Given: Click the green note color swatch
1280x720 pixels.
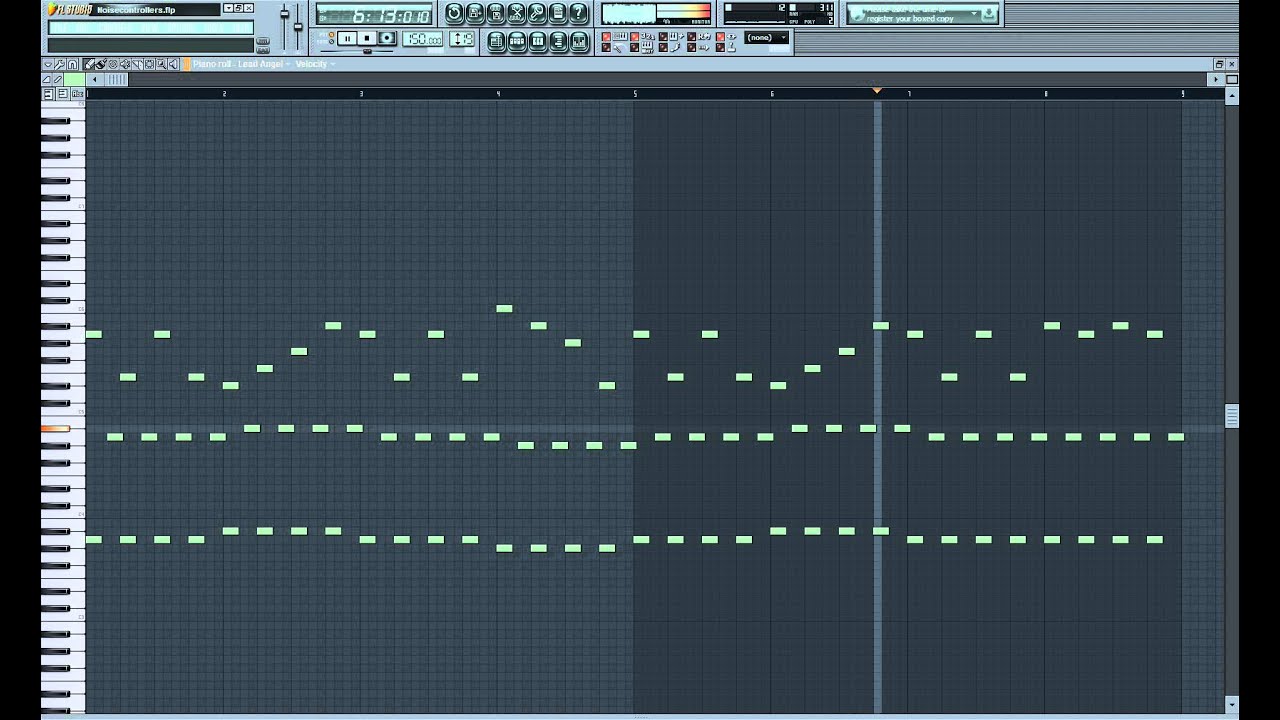Looking at the screenshot, I should click(74, 79).
